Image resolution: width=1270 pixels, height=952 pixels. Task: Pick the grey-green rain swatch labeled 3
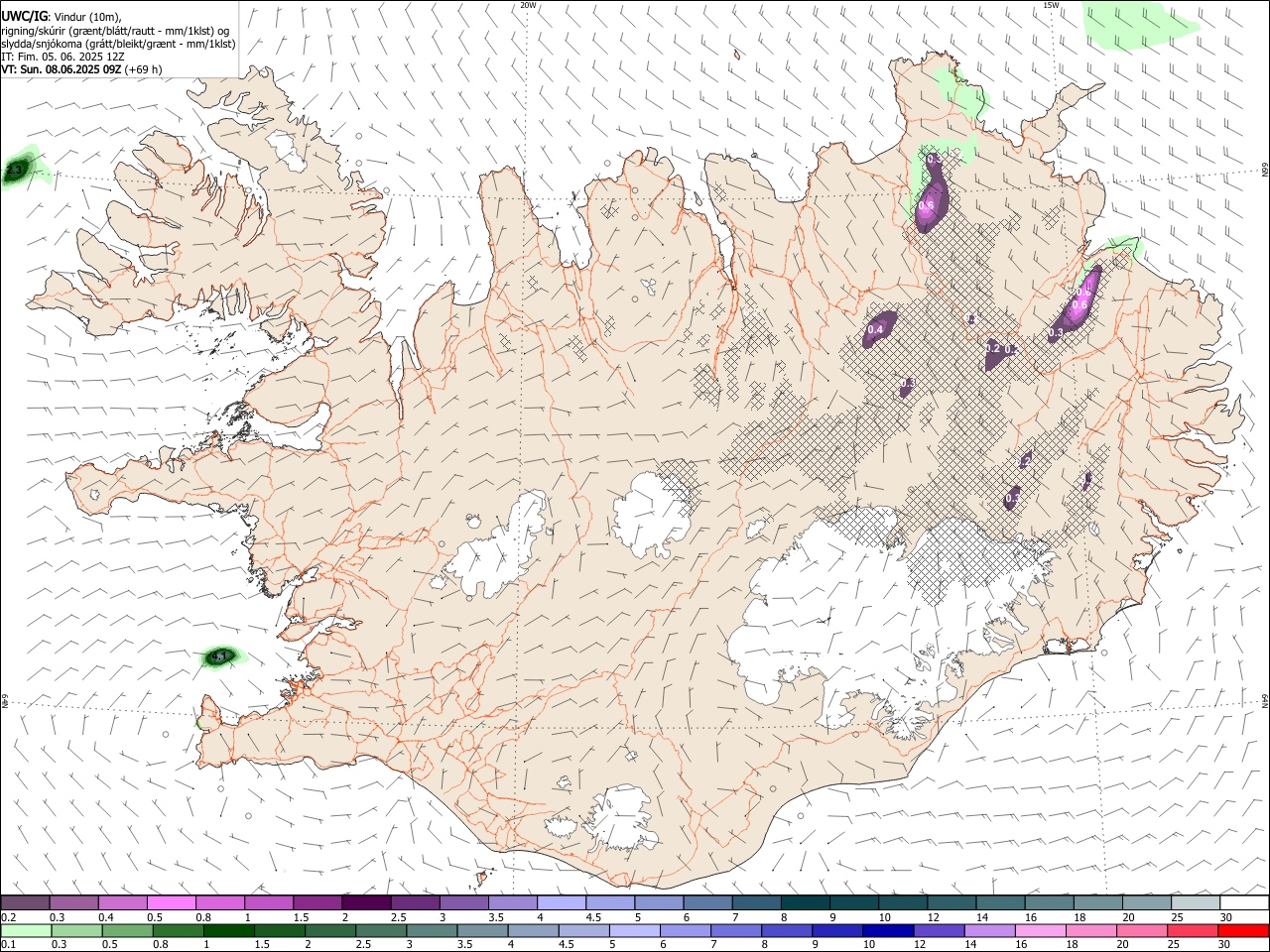pyautogui.click(x=433, y=931)
